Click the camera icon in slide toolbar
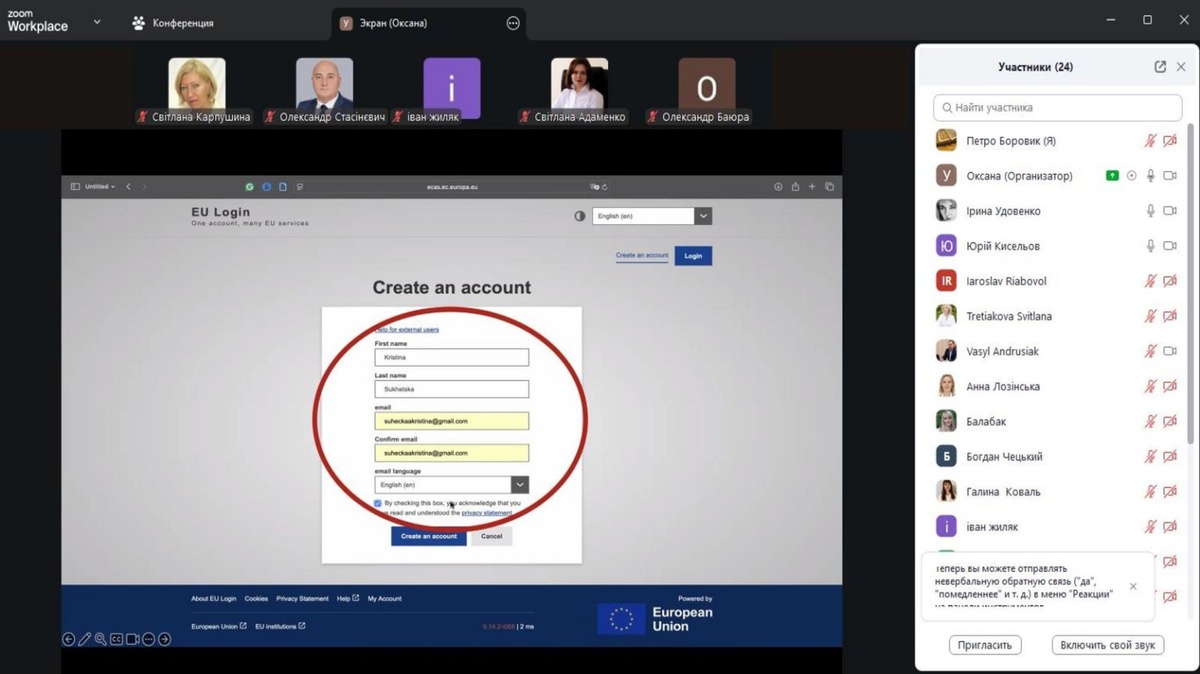This screenshot has width=1200, height=674. [133, 639]
